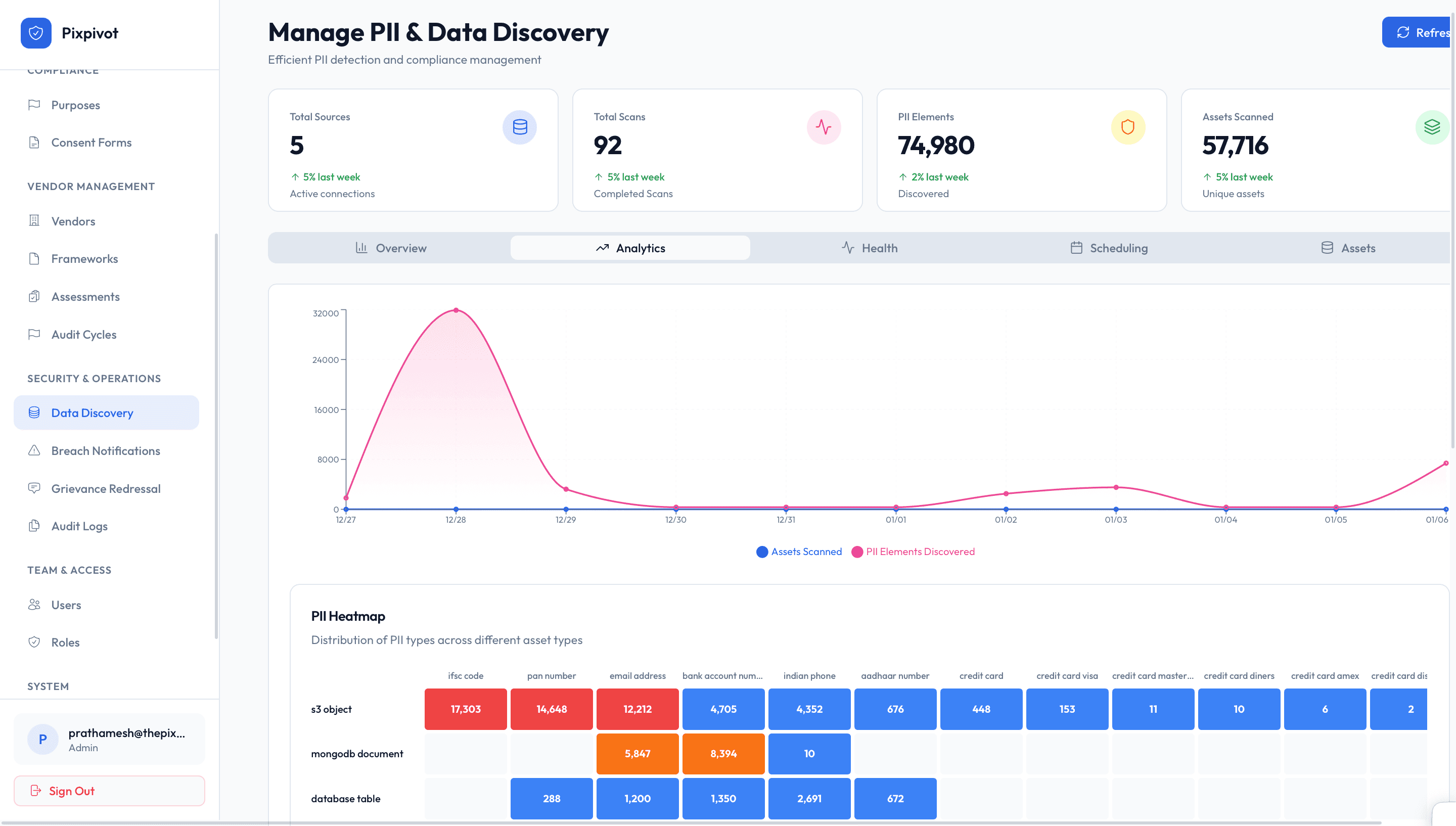
Task: Click the user avatar with letter P
Action: click(42, 739)
